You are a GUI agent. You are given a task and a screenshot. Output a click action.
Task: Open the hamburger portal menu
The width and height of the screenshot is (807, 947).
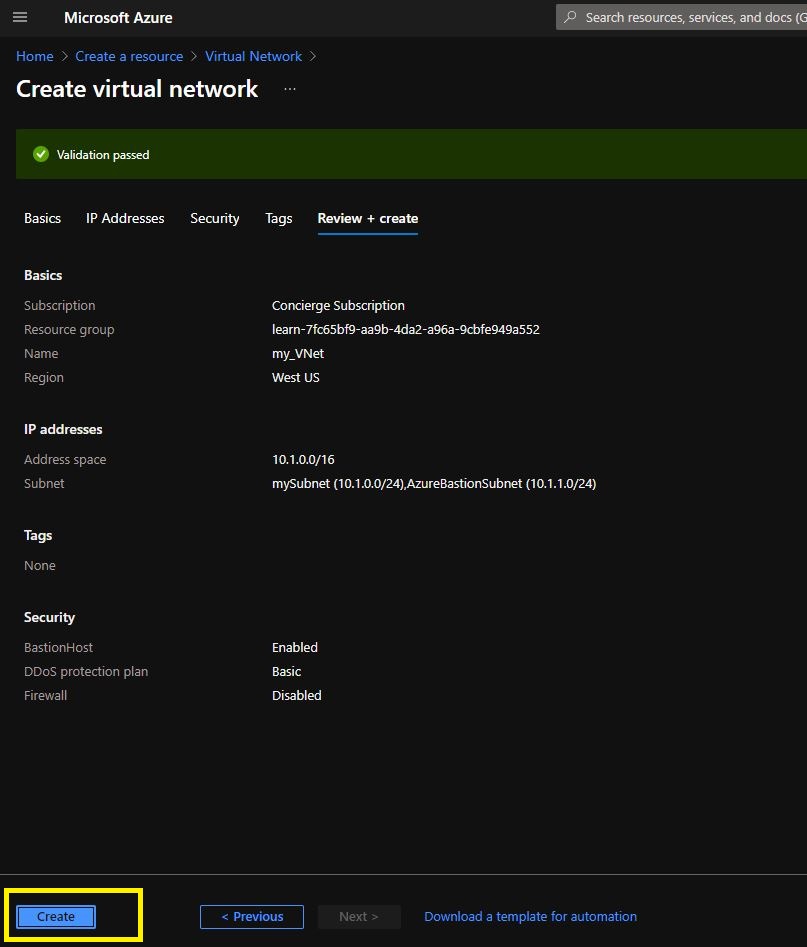pos(20,17)
